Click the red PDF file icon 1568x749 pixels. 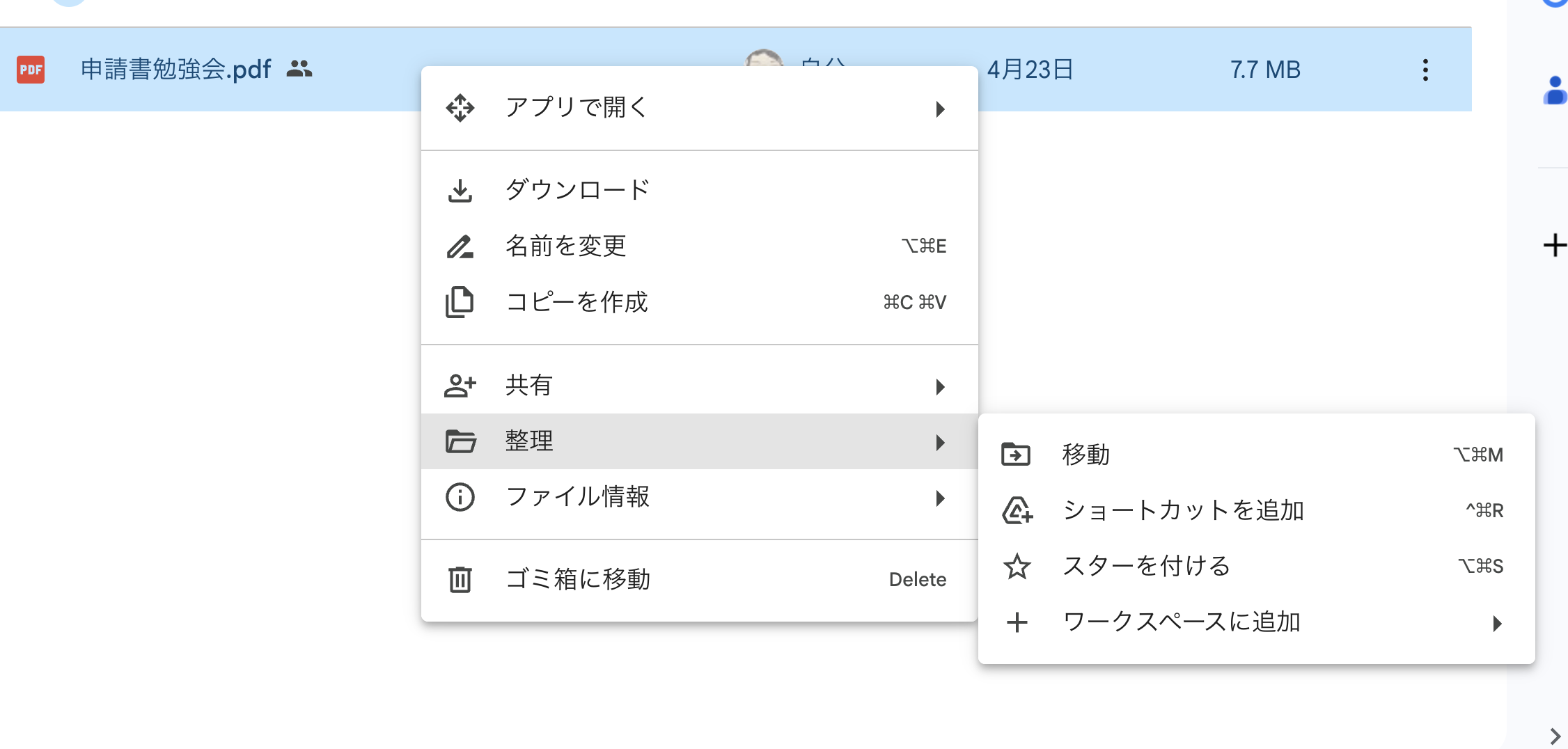pos(31,70)
